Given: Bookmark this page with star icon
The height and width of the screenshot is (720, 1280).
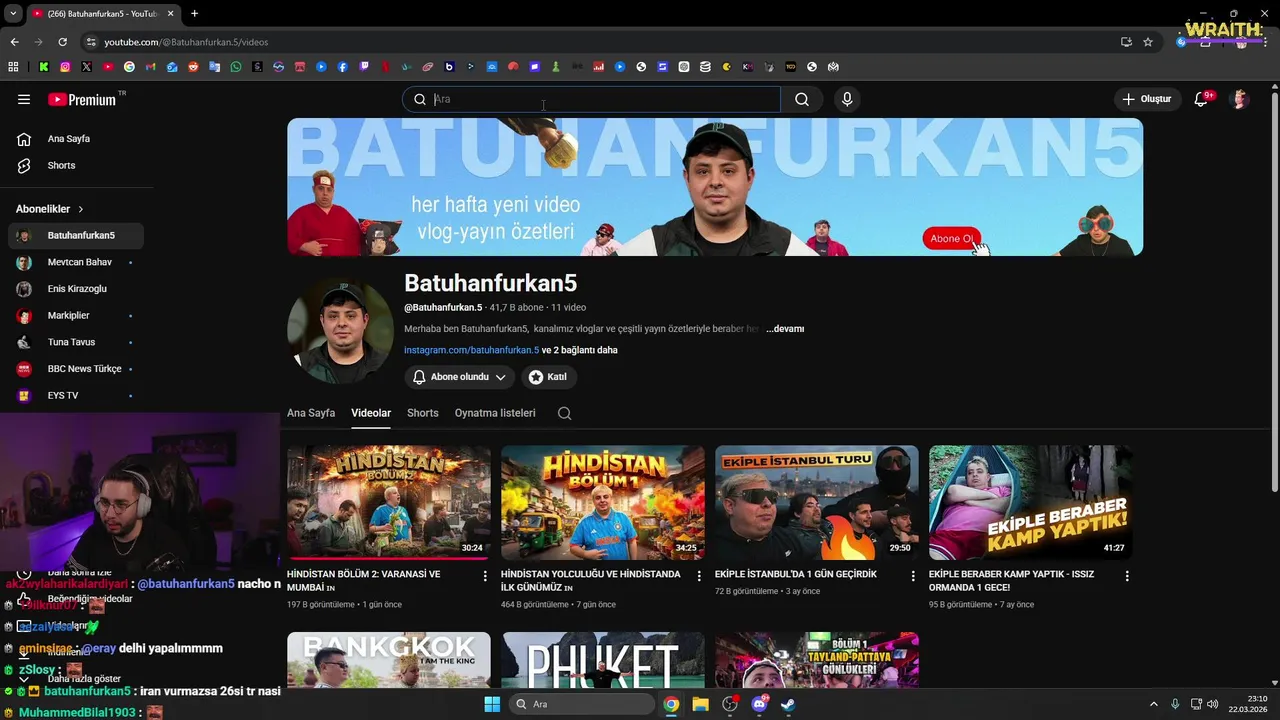Looking at the screenshot, I should coord(1148,42).
